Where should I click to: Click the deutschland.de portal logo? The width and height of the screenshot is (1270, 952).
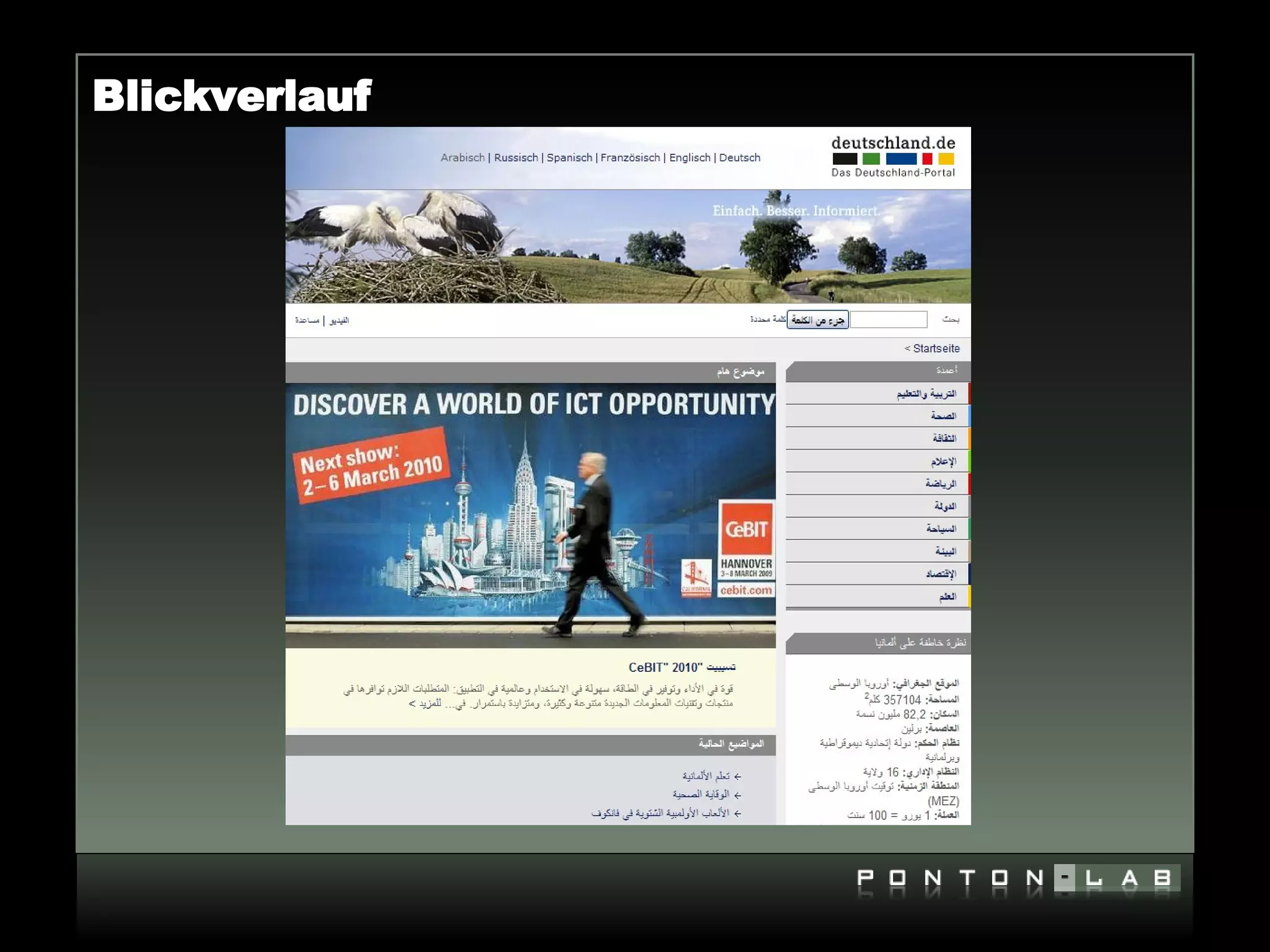(x=892, y=157)
